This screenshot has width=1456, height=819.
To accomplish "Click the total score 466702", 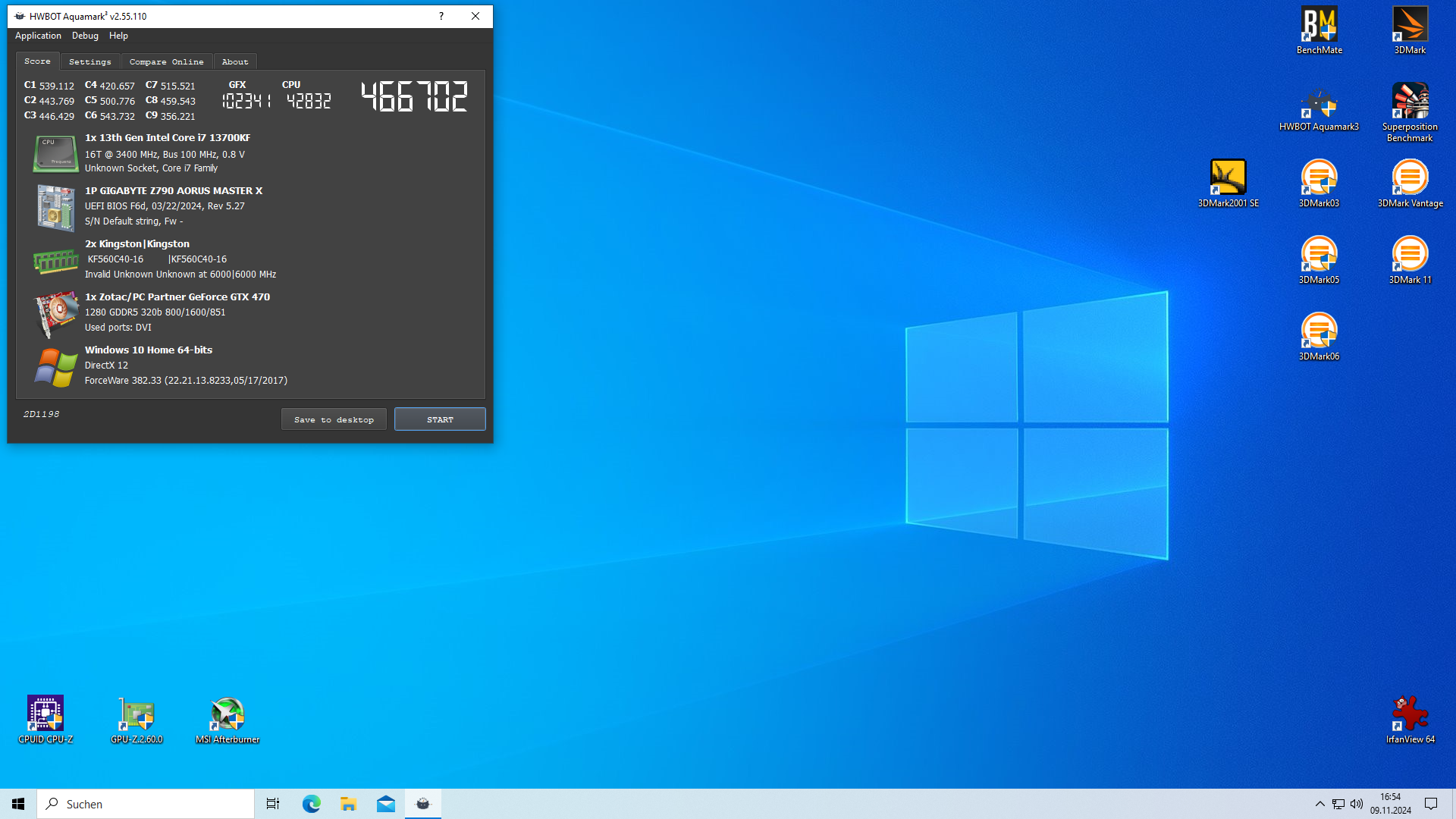I will click(x=414, y=97).
